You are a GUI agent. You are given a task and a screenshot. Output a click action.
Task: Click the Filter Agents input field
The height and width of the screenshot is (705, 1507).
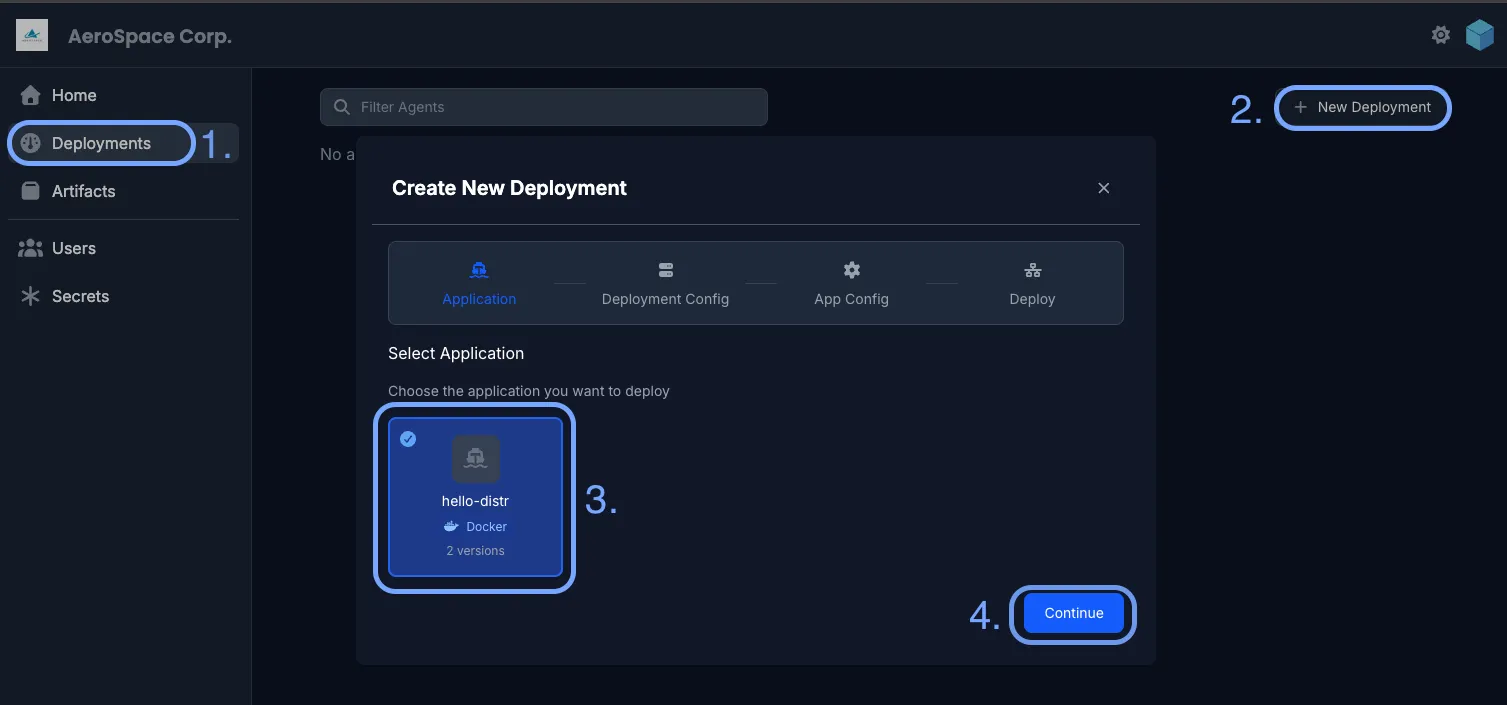[544, 107]
